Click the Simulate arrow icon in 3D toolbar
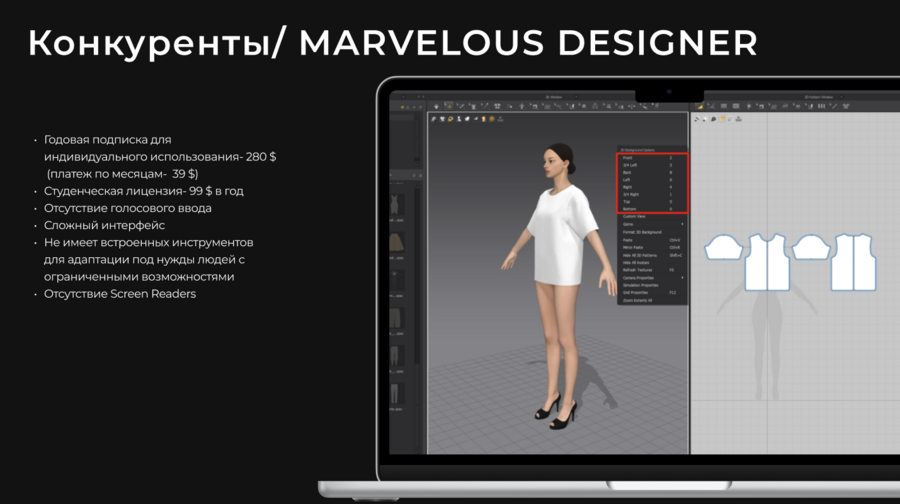The height and width of the screenshot is (504, 900). coord(436,106)
